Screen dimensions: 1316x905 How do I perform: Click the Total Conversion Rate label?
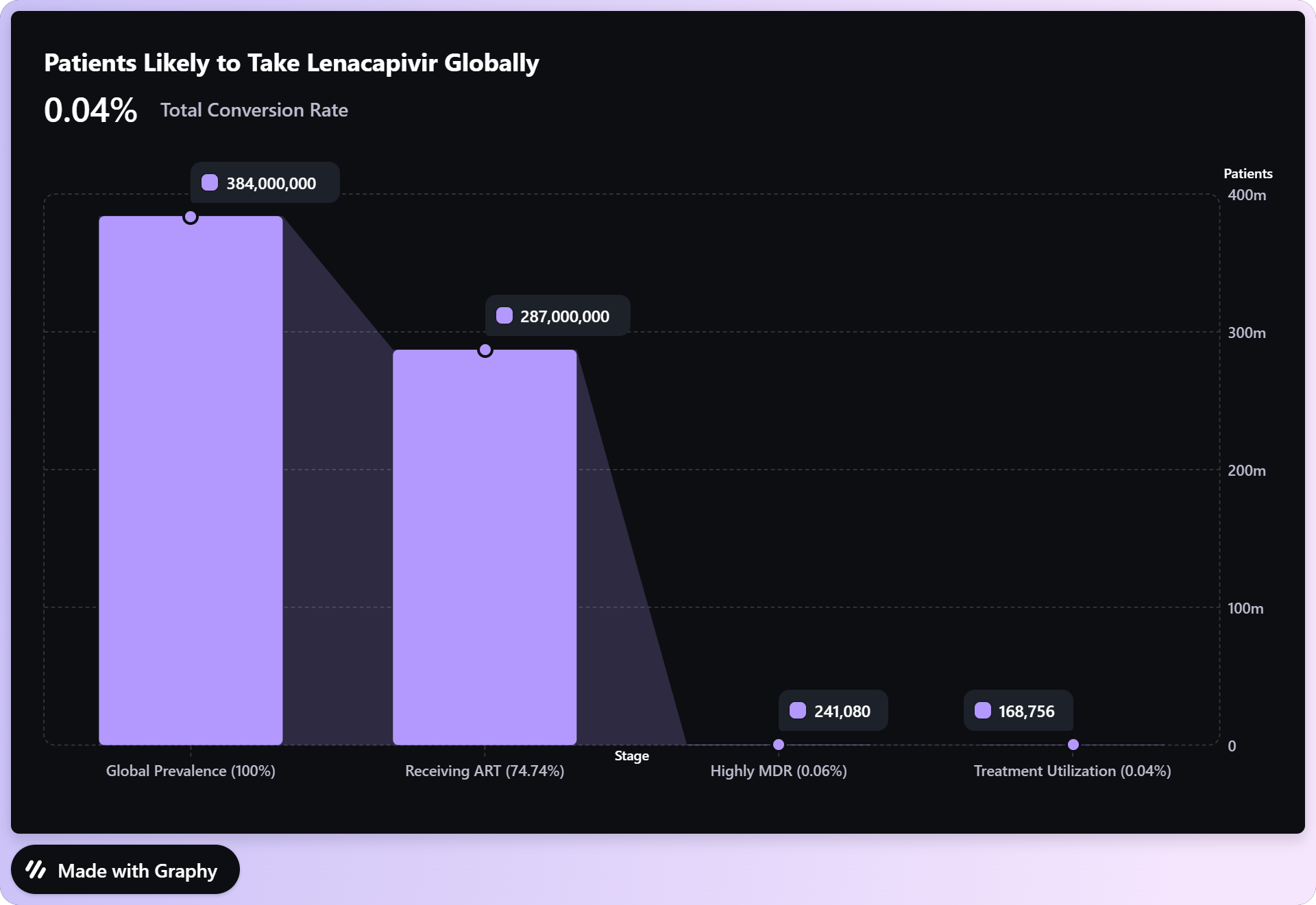(254, 110)
